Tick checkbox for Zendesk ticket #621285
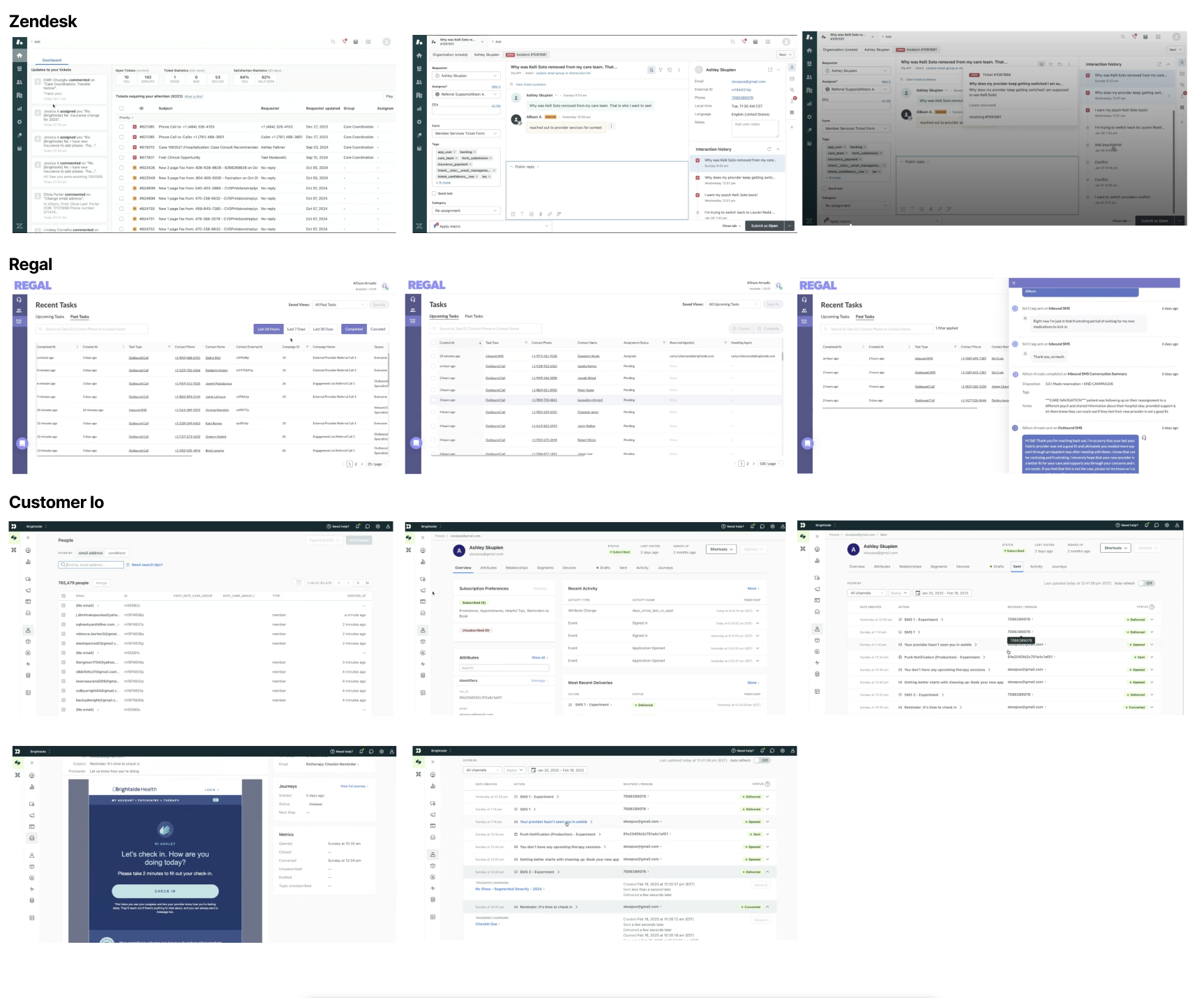Viewport: 1204px width, 998px height. pyautogui.click(x=121, y=127)
